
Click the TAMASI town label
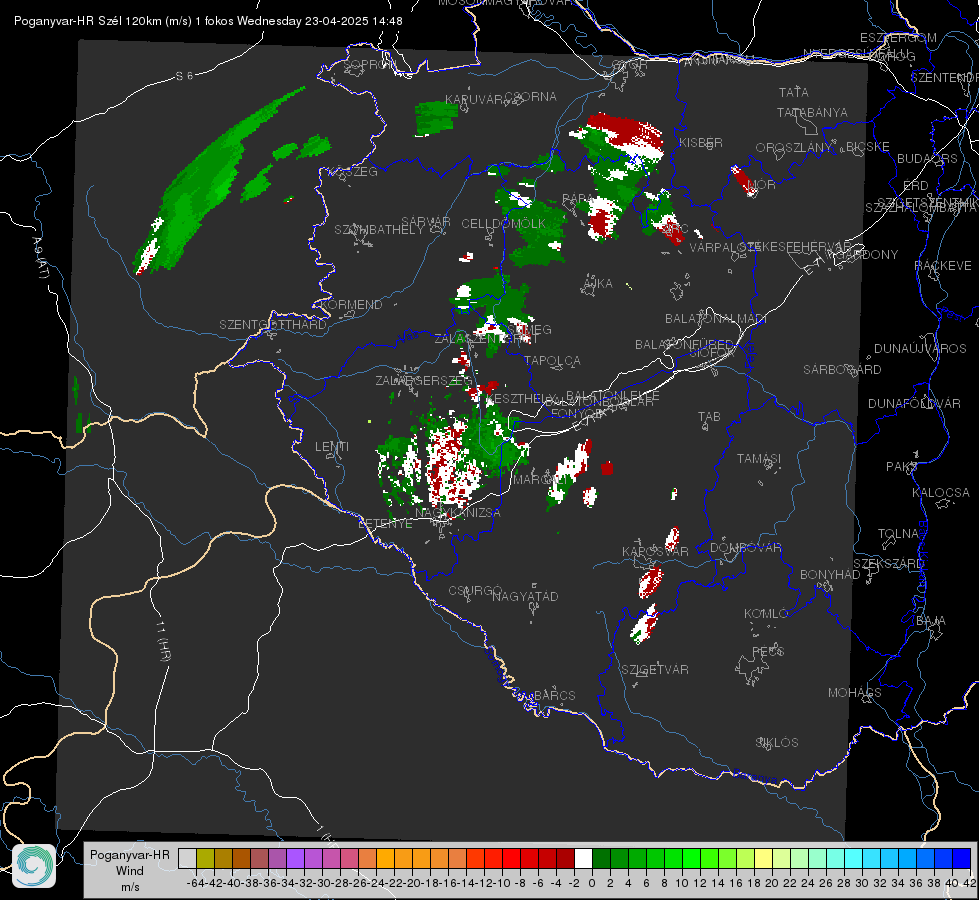(x=759, y=458)
